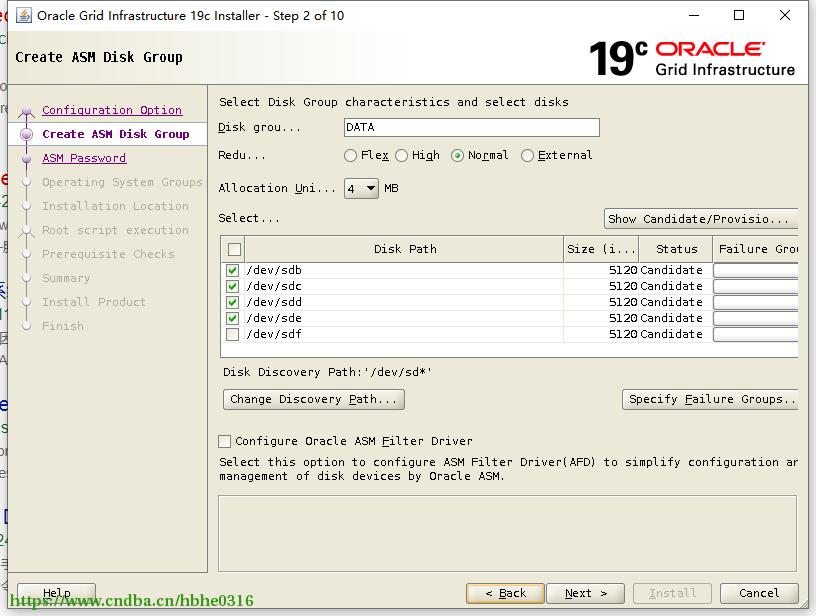This screenshot has height=616, width=816.
Task: Minimize the installer window
Action: tap(694, 16)
